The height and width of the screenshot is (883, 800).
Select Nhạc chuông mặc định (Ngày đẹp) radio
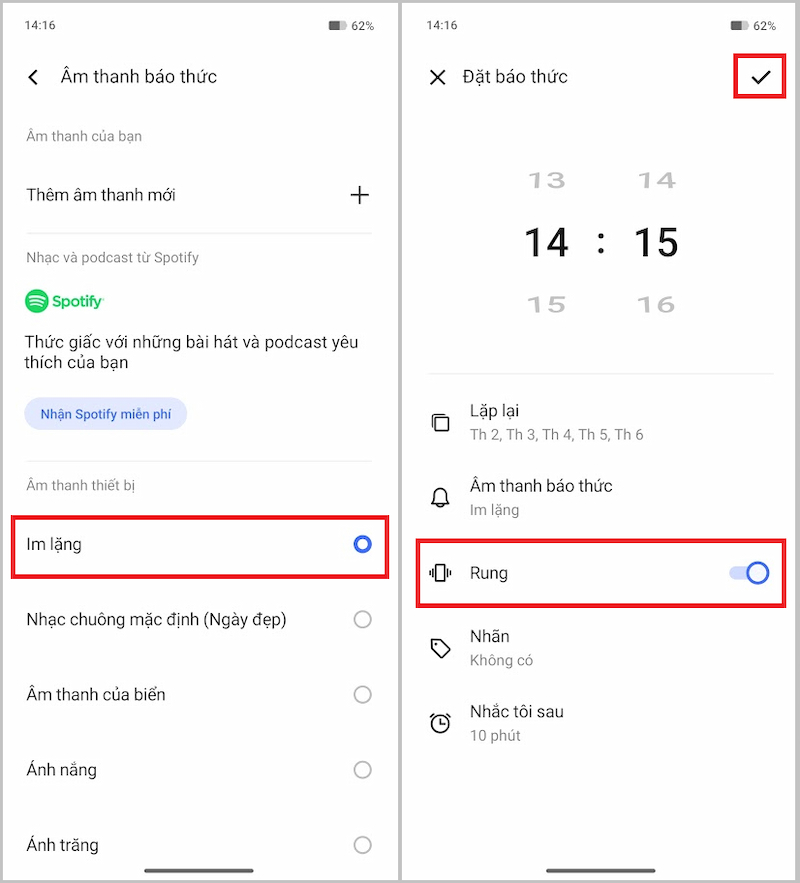[x=362, y=620]
